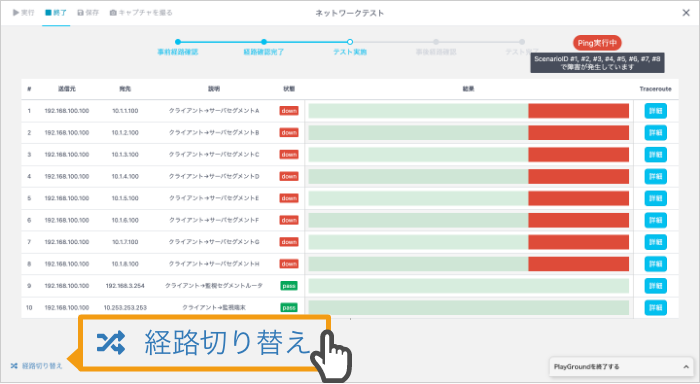Click description クライアント→監視端末
This screenshot has height=384, width=700.
click(x=214, y=308)
